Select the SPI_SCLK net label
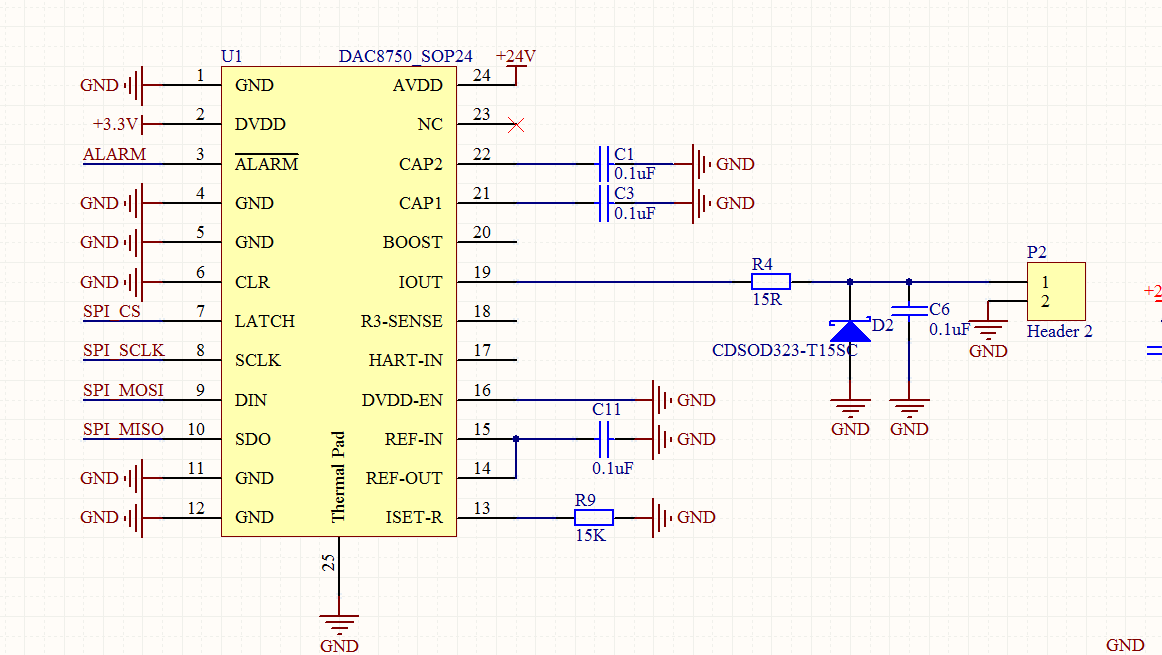Viewport: 1162px width, 655px height. click(123, 350)
